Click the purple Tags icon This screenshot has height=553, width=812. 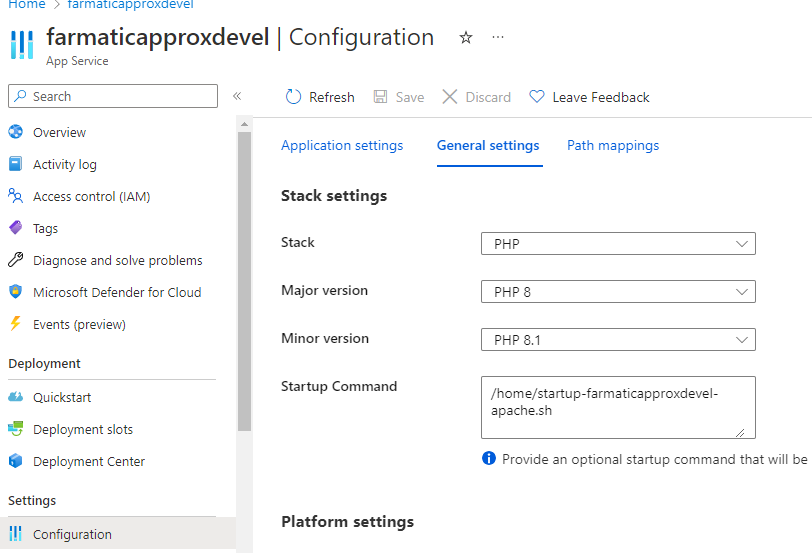click(x=16, y=227)
